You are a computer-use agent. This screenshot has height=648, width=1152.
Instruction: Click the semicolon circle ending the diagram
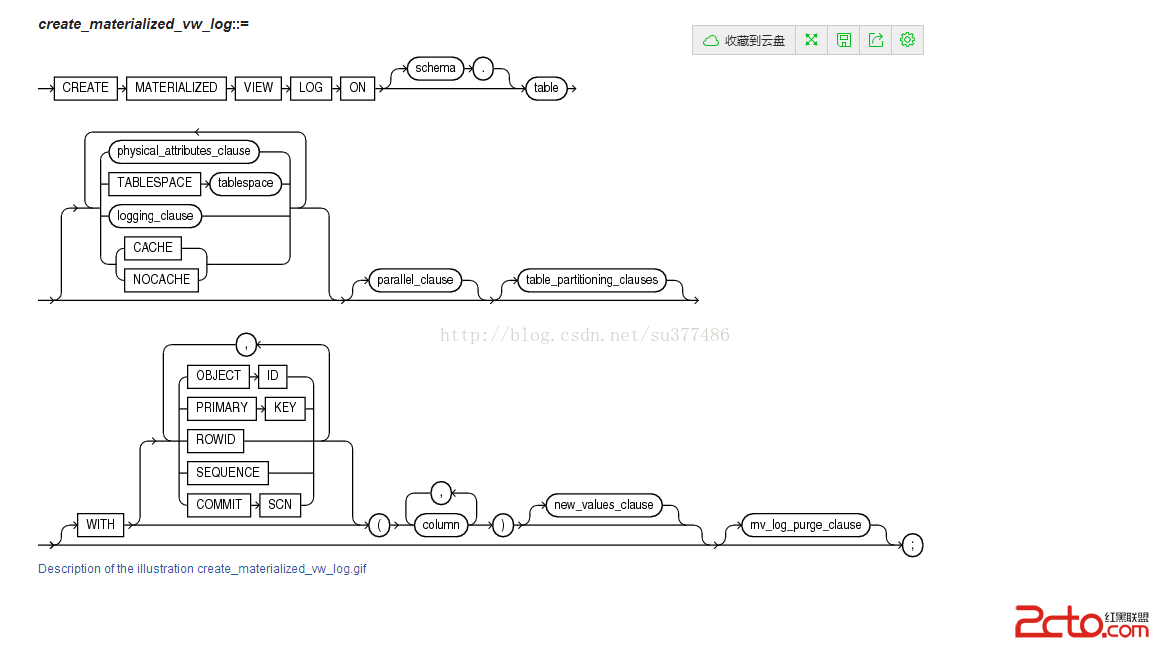point(912,545)
